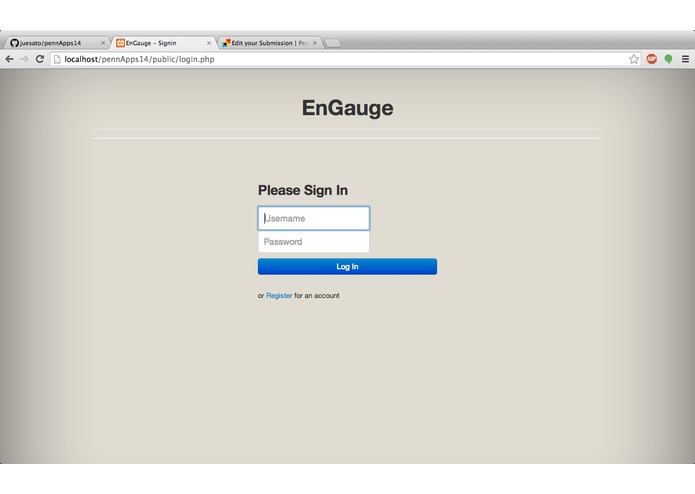Image resolution: width=695 pixels, height=494 pixels.
Task: Go back with the browser back arrow
Action: (x=9, y=59)
